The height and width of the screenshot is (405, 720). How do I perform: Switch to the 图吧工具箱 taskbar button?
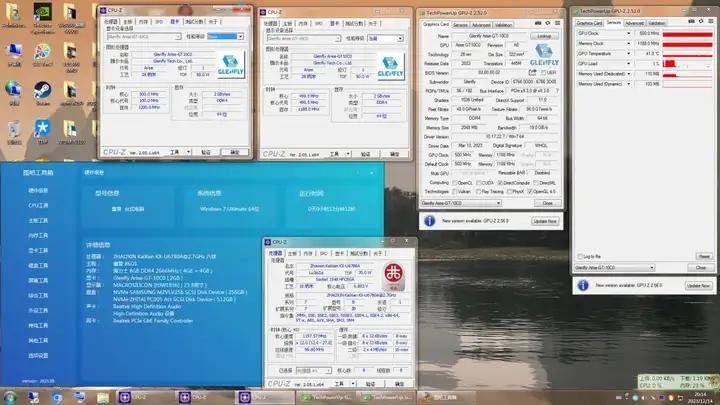445,397
